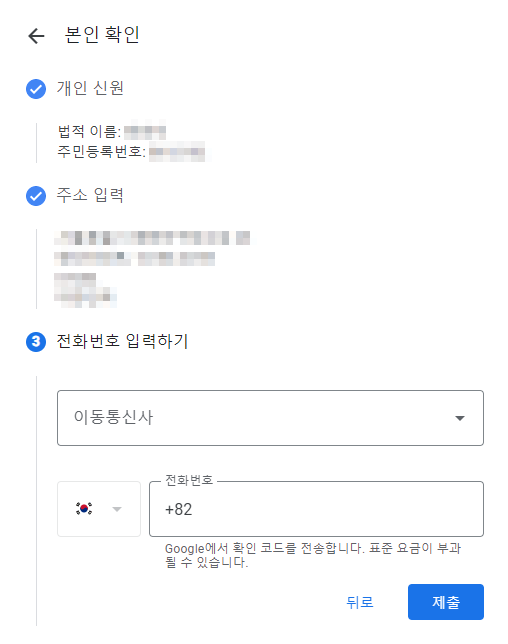Click the 제출 submit button
The width and height of the screenshot is (508, 644).
pyautogui.click(x=446, y=602)
